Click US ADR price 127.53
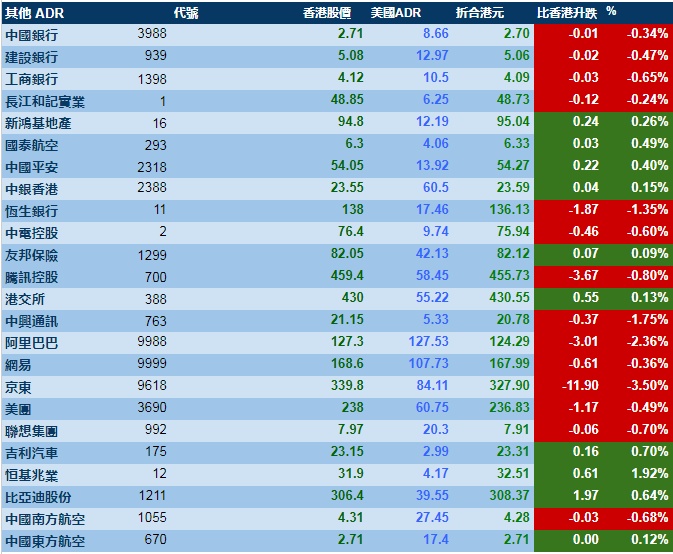 pyautogui.click(x=428, y=341)
